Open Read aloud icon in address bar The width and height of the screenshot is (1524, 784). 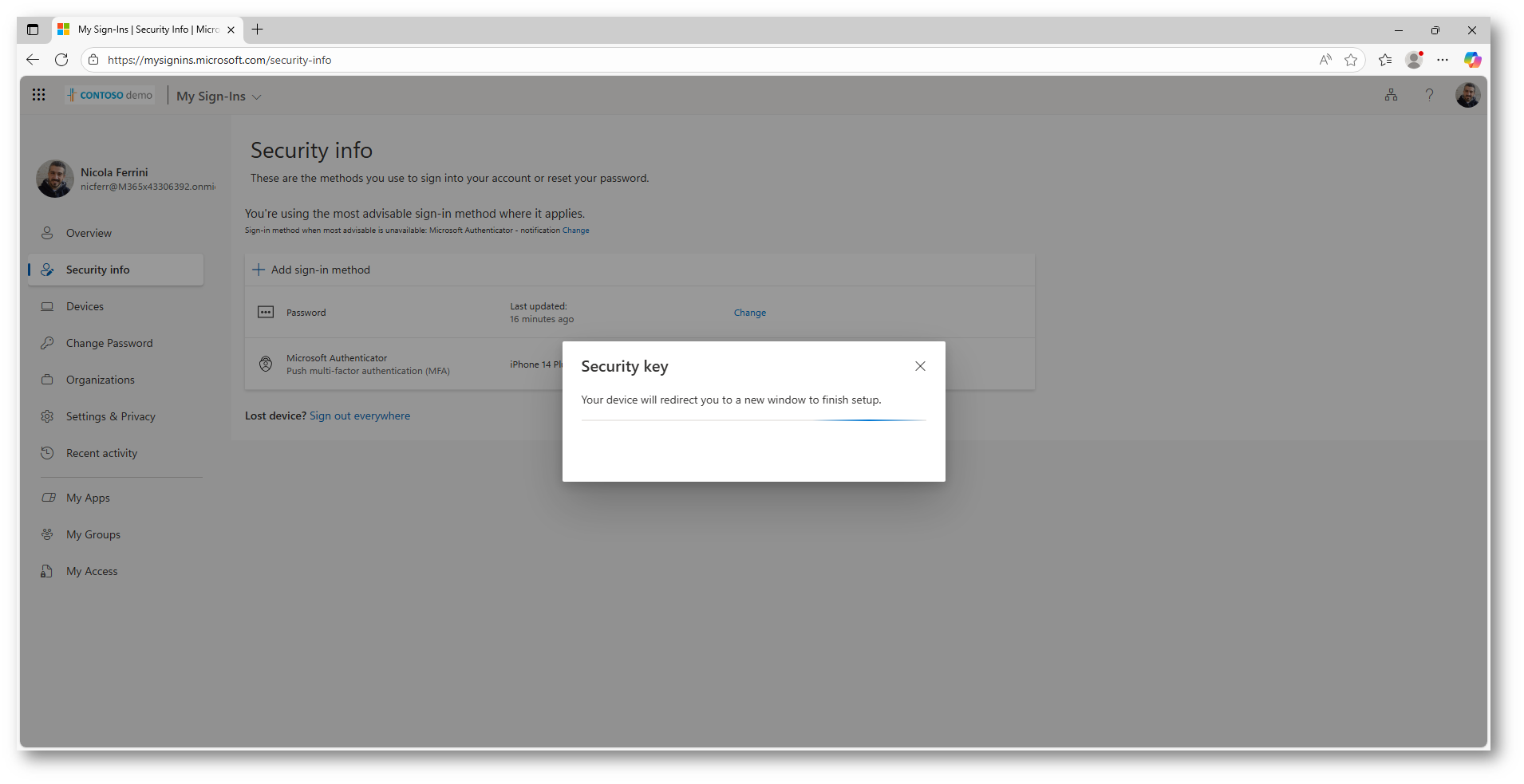(1325, 60)
